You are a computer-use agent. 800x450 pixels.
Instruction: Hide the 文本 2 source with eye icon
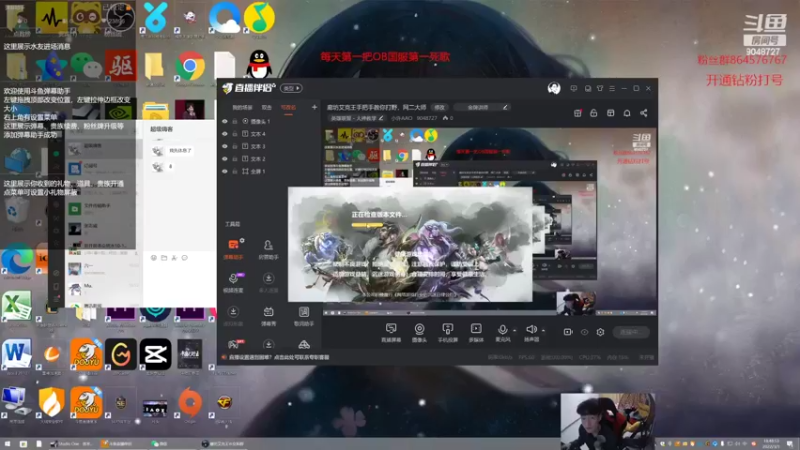(x=224, y=159)
